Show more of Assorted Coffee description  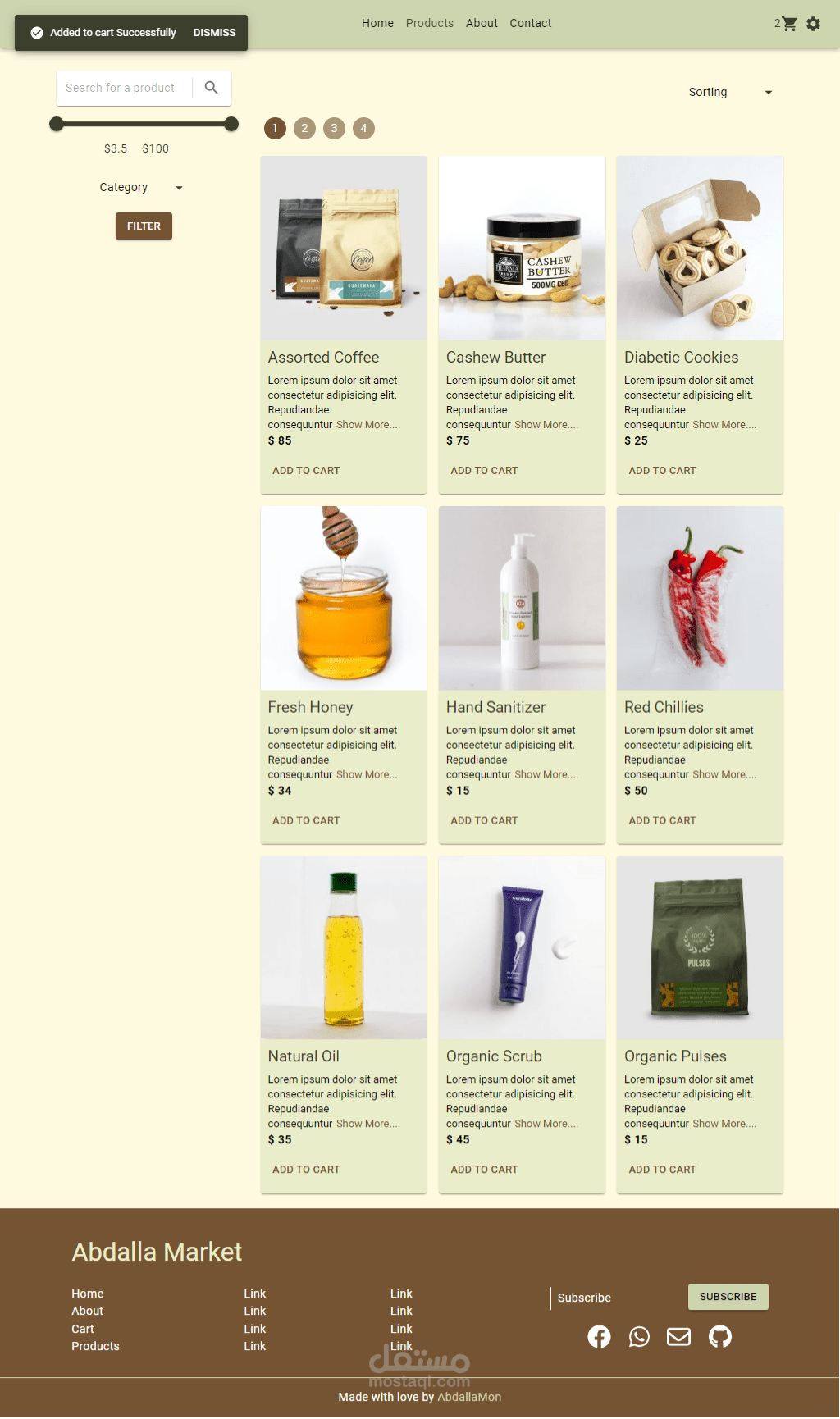(368, 425)
